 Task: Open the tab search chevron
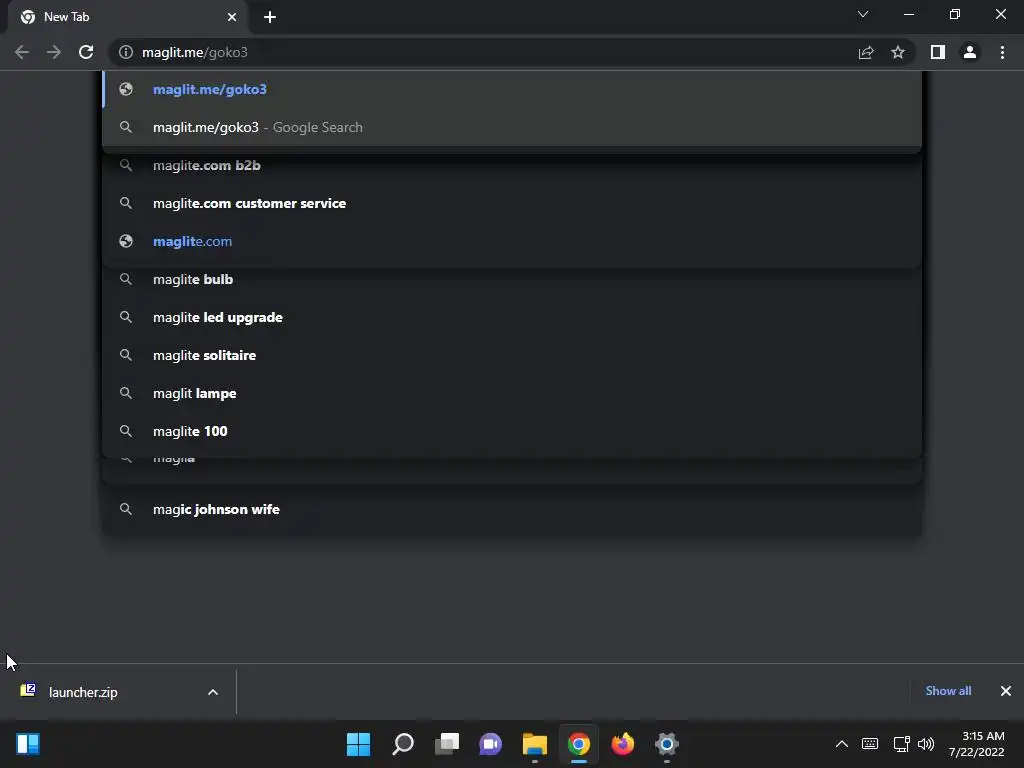click(x=863, y=14)
